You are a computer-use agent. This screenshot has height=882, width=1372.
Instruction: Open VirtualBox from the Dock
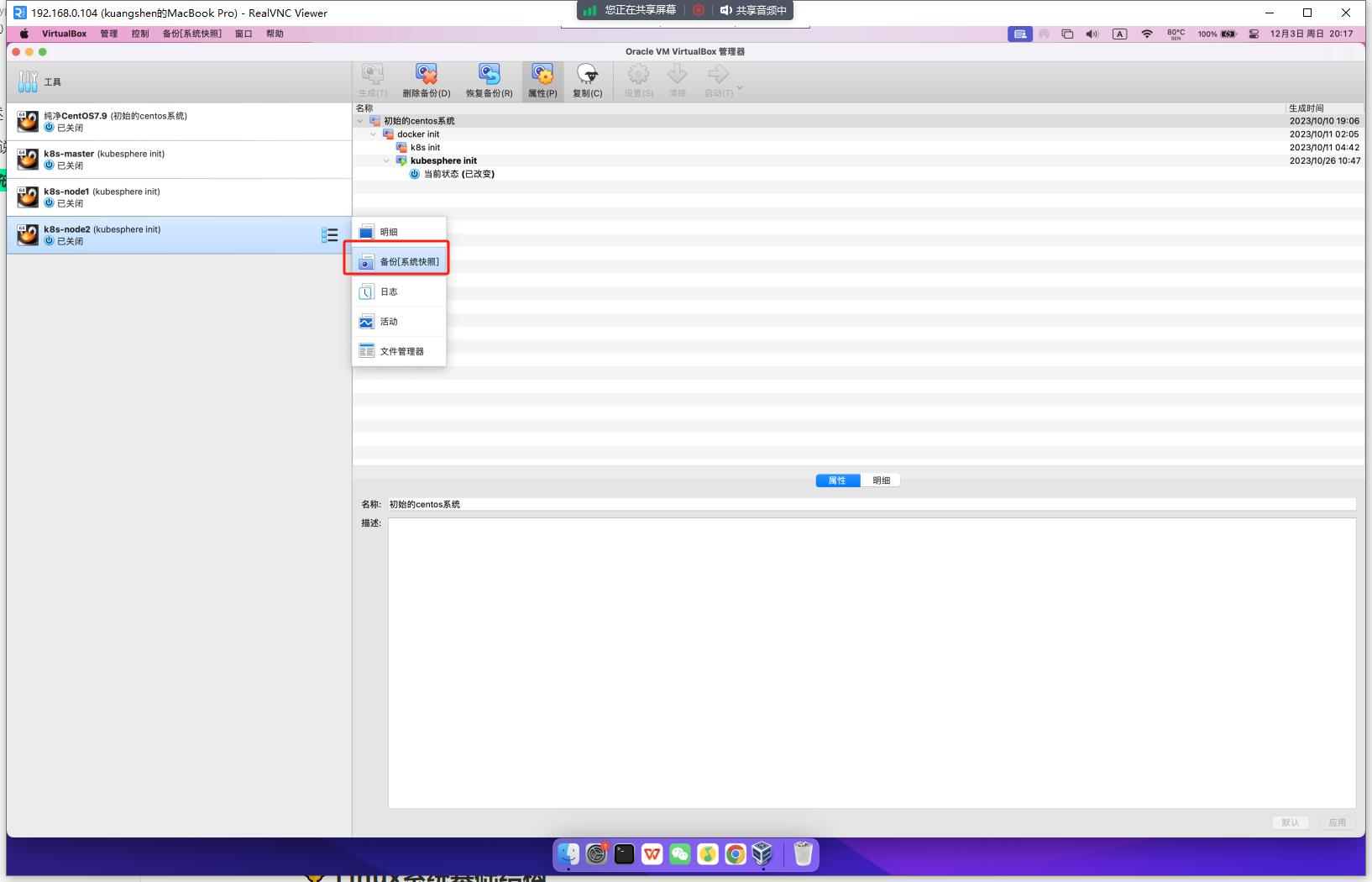coord(762,854)
